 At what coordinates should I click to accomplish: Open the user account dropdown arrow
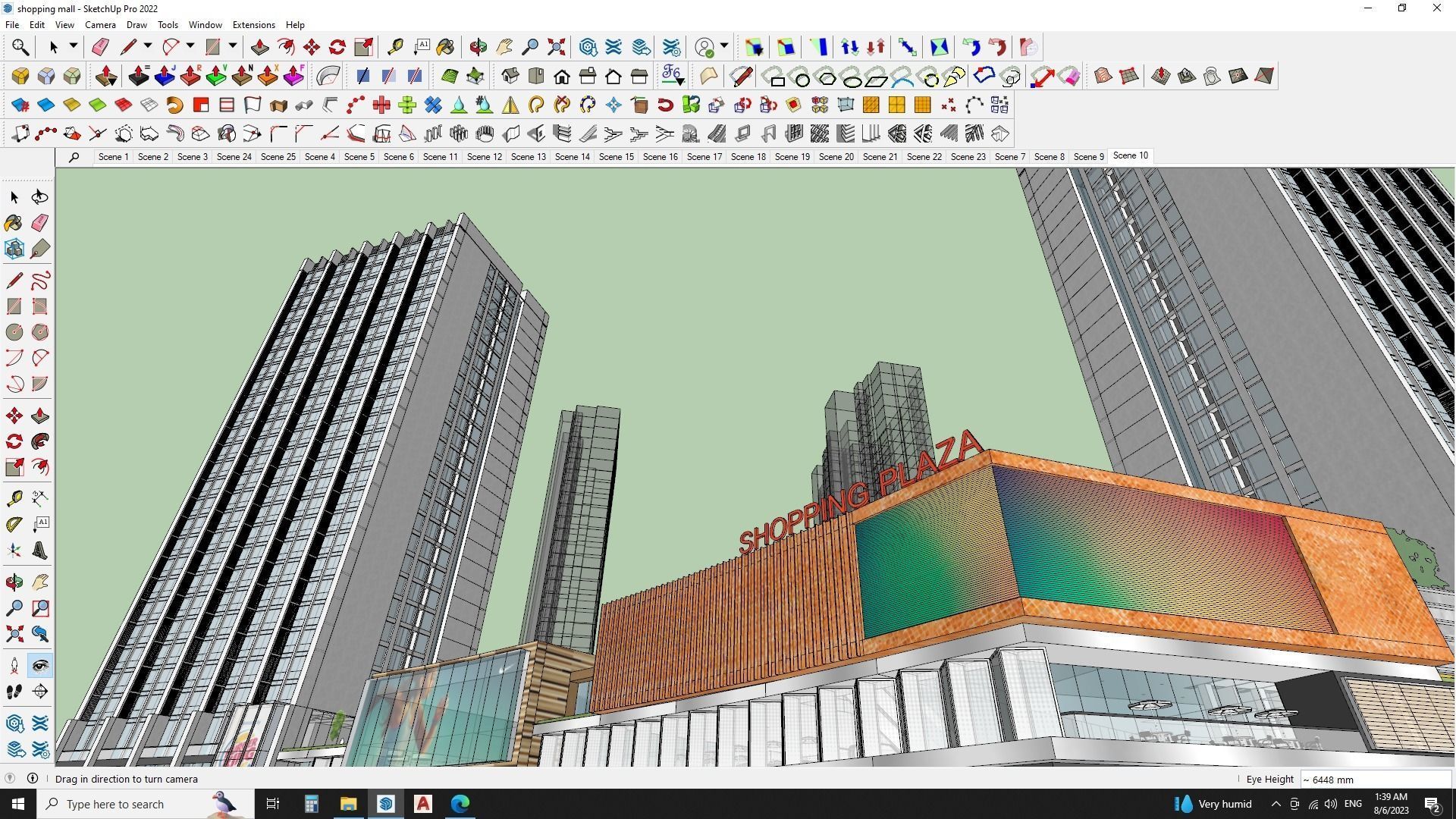pos(724,46)
